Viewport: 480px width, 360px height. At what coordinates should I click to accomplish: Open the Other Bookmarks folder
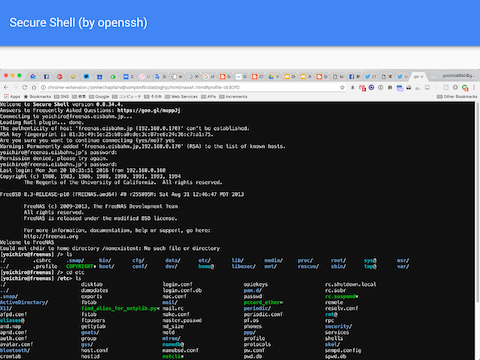click(457, 97)
